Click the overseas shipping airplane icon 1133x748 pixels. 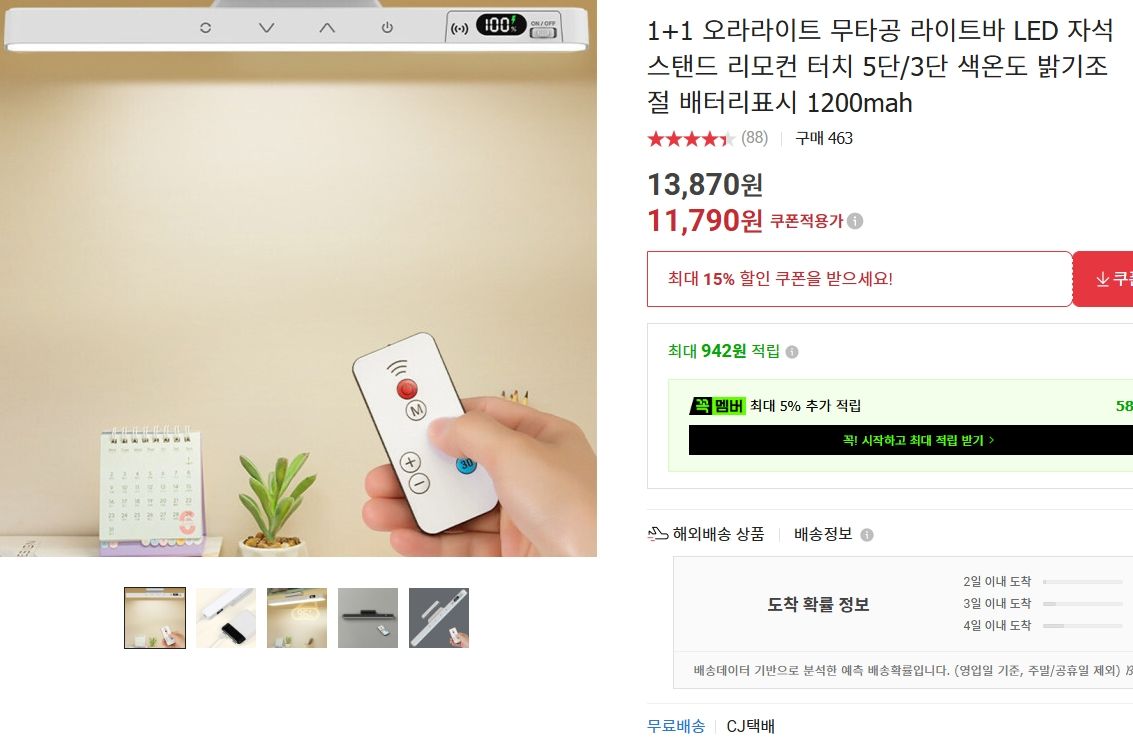click(x=657, y=534)
